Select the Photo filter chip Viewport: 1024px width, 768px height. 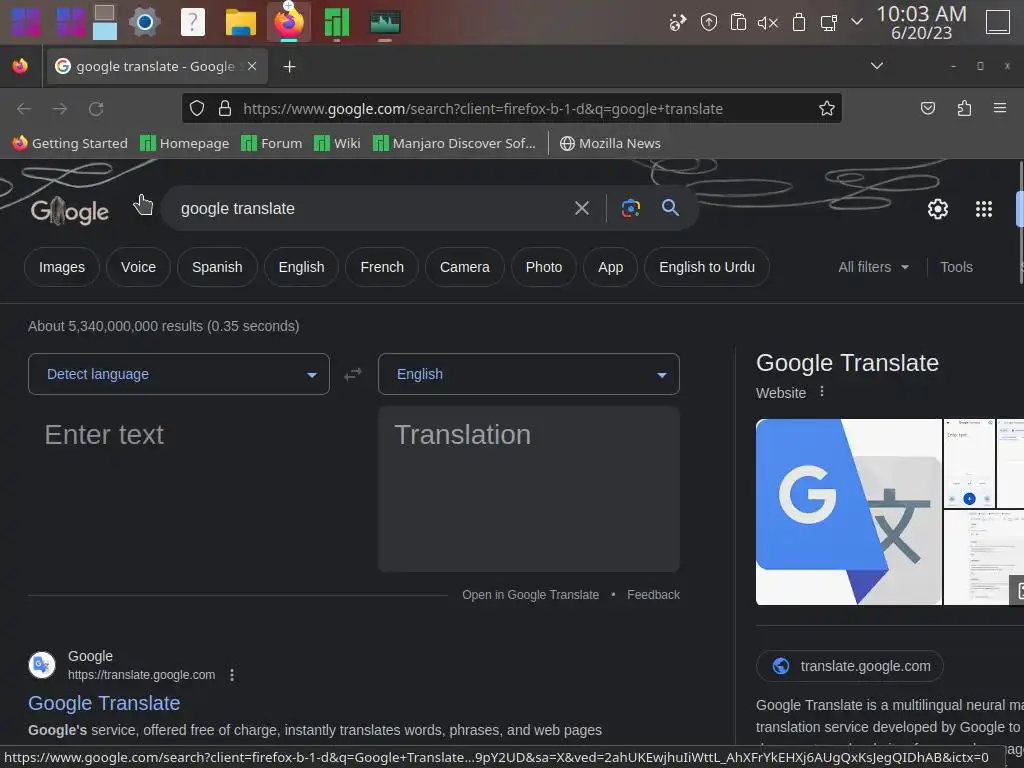point(543,267)
